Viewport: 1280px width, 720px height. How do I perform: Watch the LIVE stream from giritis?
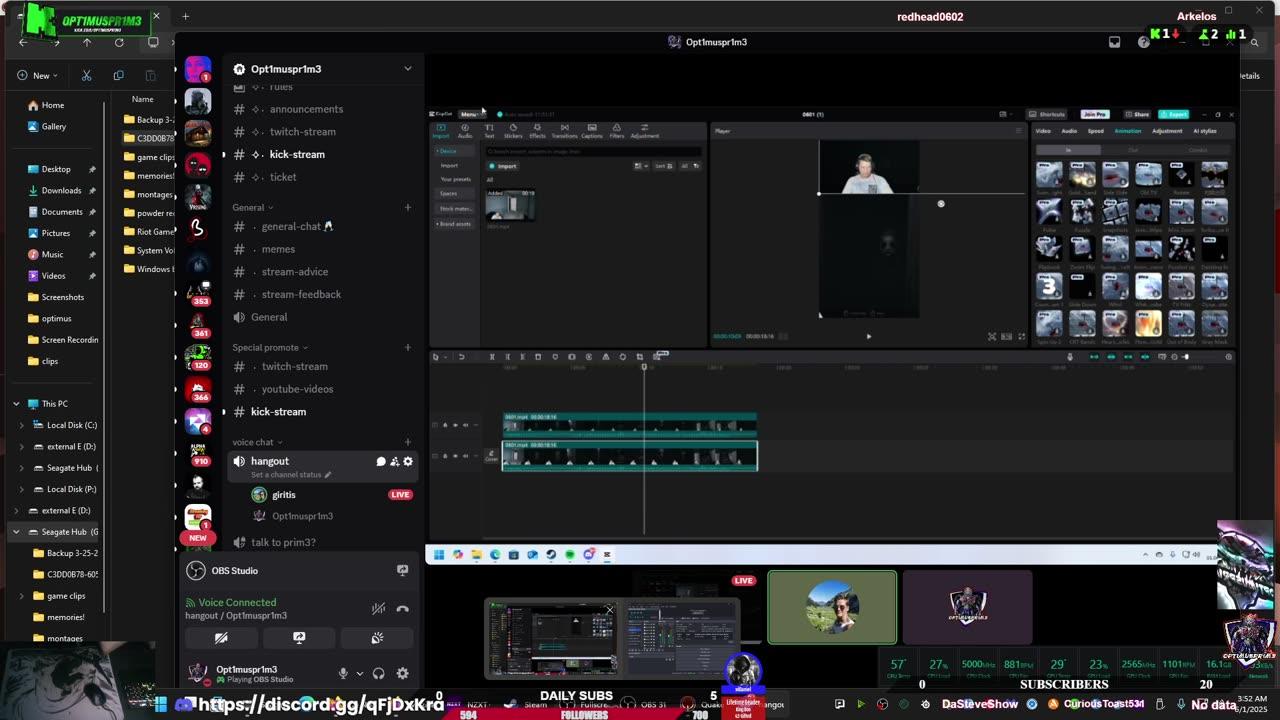click(x=400, y=495)
